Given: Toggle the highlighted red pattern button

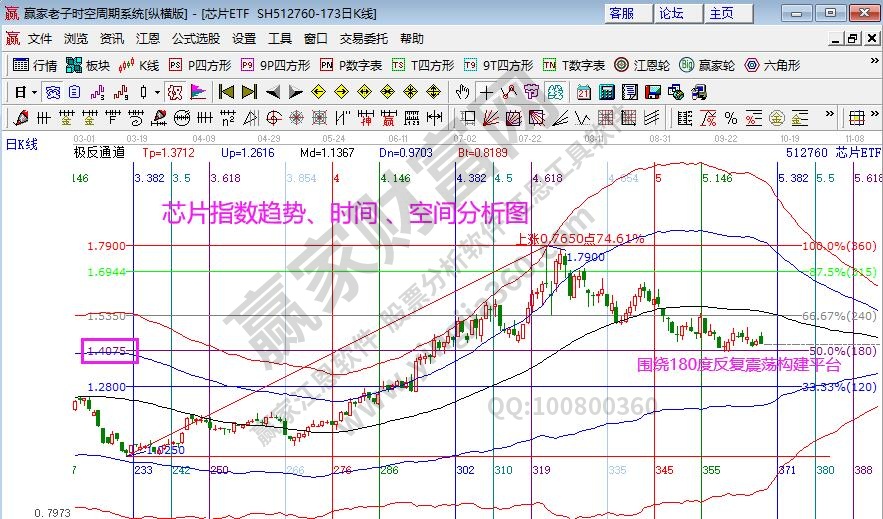Looking at the screenshot, I should tap(174, 92).
